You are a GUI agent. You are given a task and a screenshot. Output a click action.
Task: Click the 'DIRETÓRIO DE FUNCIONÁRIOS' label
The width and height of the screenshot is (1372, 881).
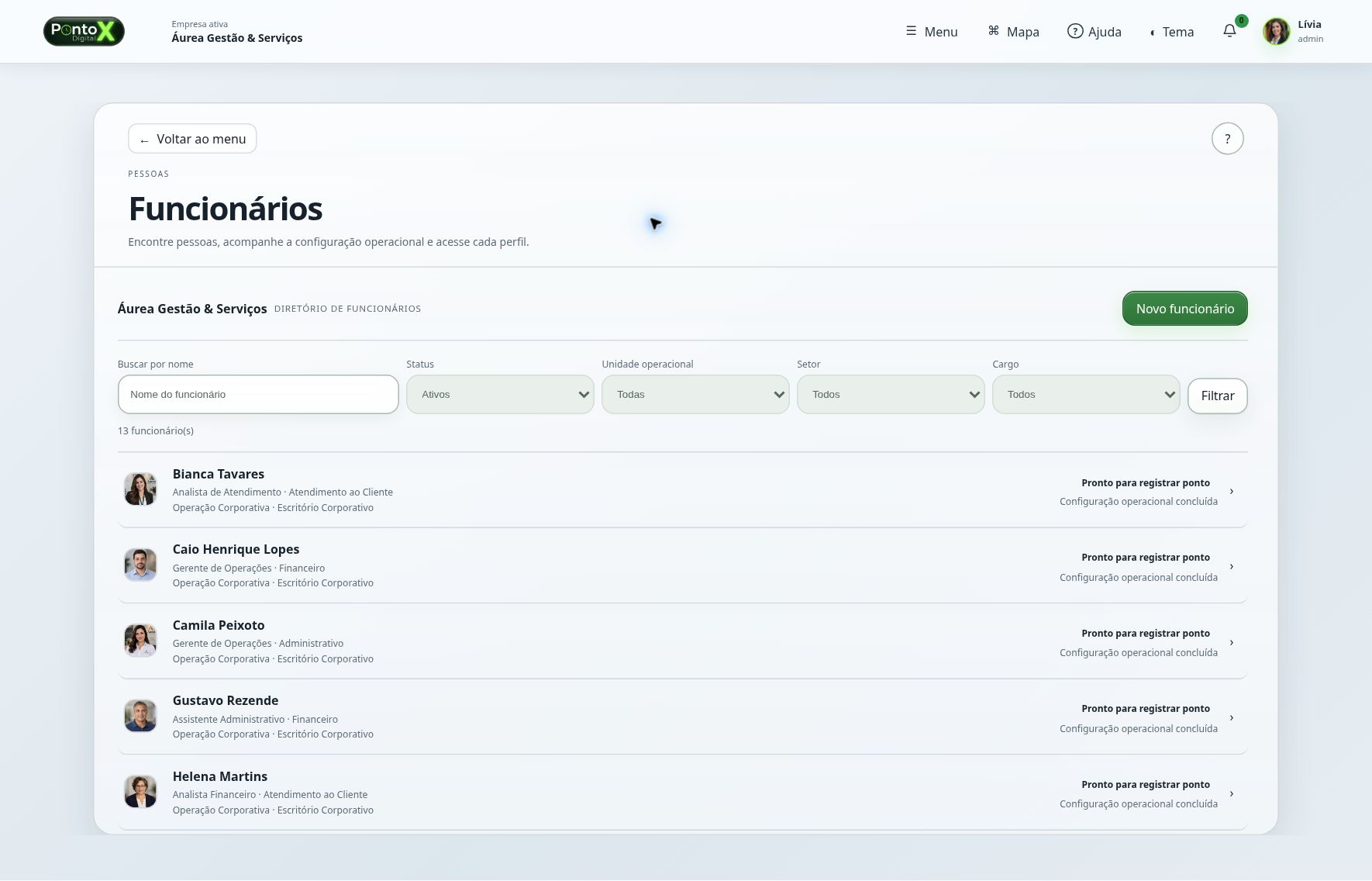(x=347, y=309)
